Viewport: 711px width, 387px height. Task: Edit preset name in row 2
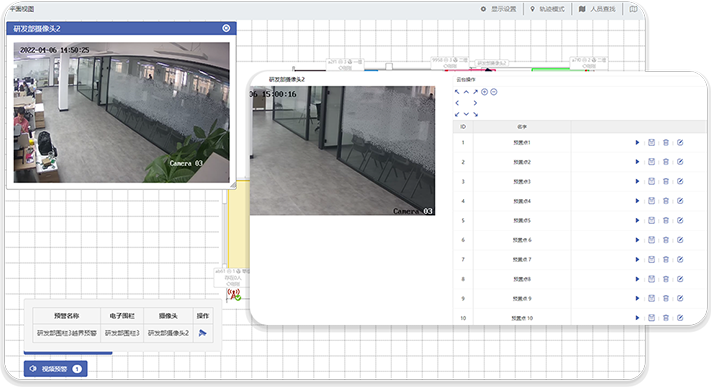[680, 162]
